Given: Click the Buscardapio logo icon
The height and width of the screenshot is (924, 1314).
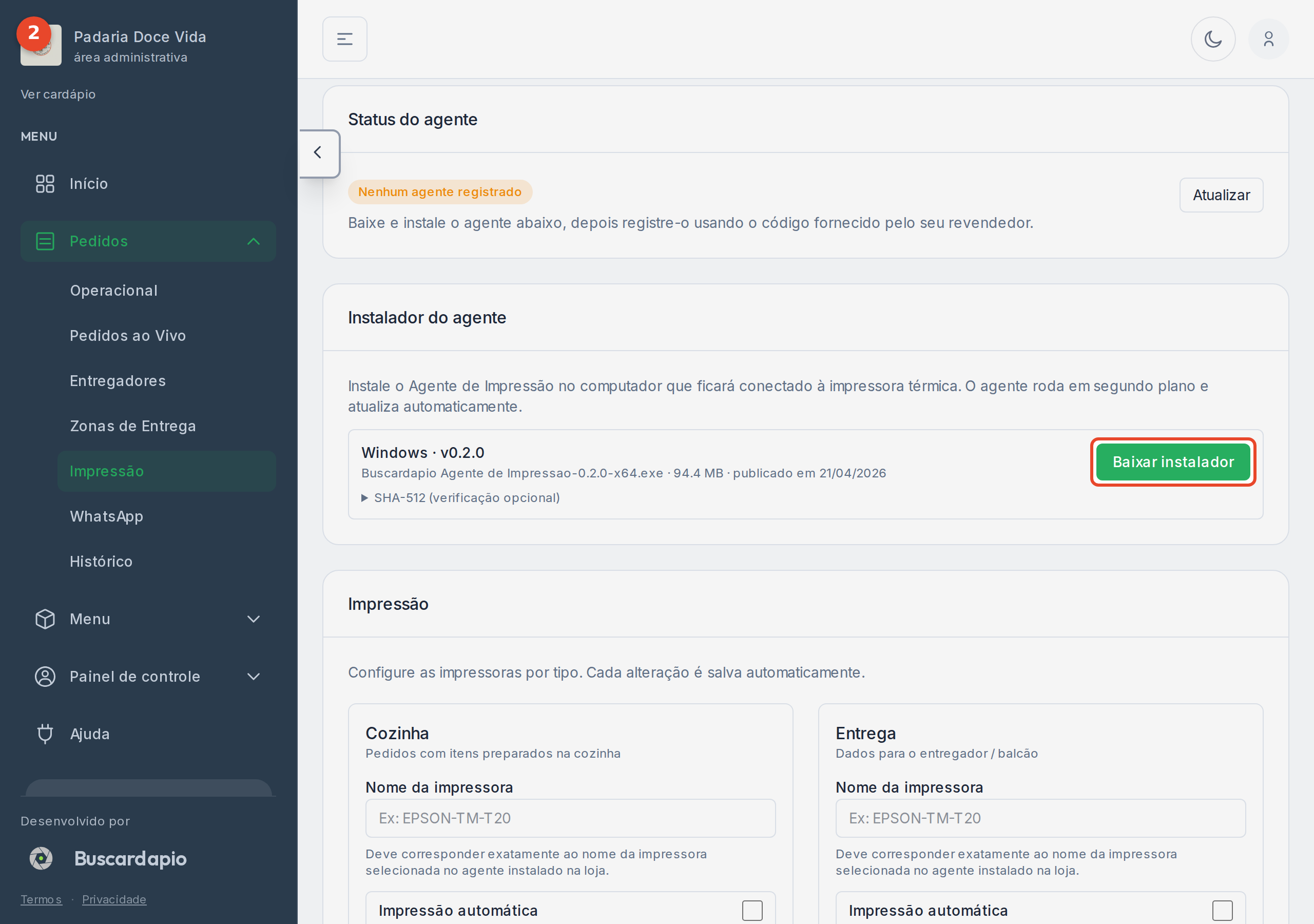Looking at the screenshot, I should [41, 858].
